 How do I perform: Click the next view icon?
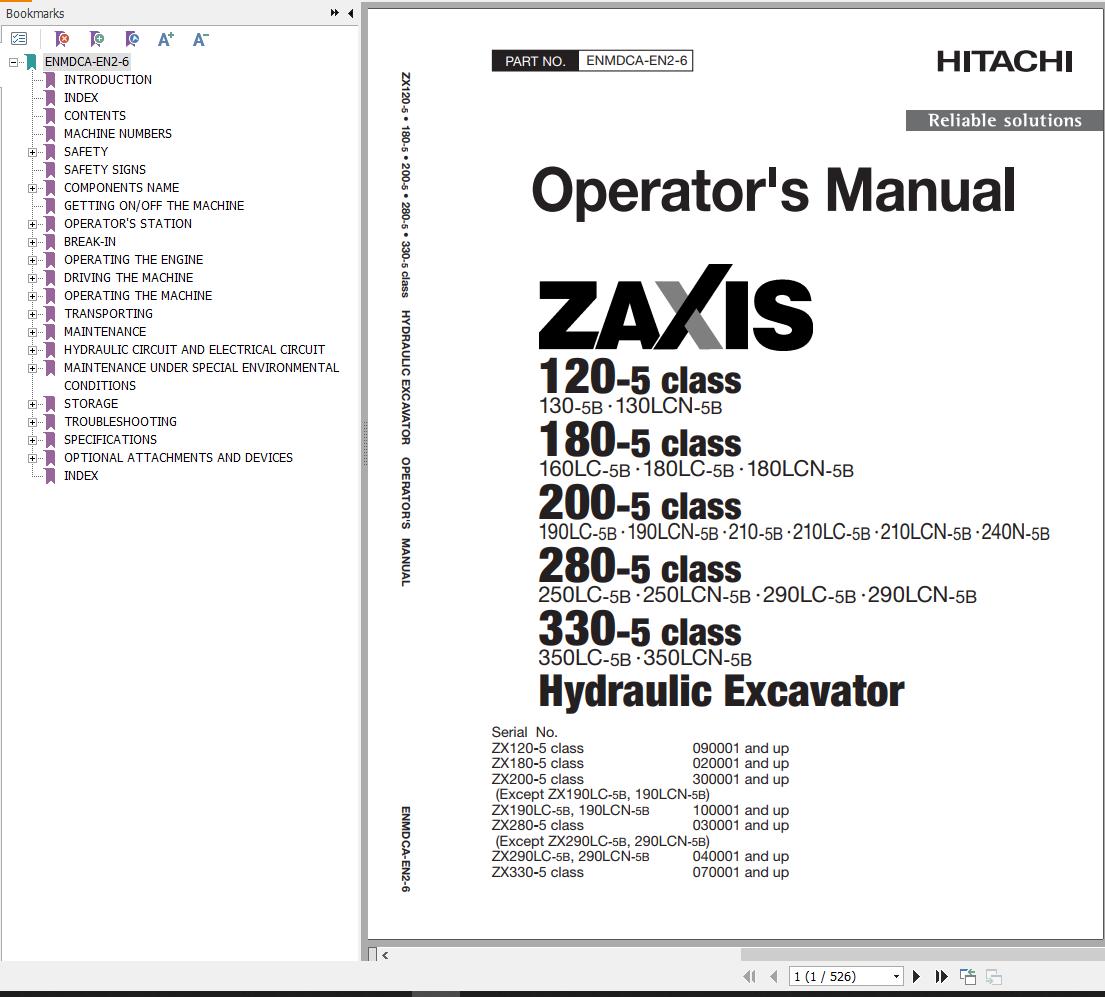pos(994,977)
